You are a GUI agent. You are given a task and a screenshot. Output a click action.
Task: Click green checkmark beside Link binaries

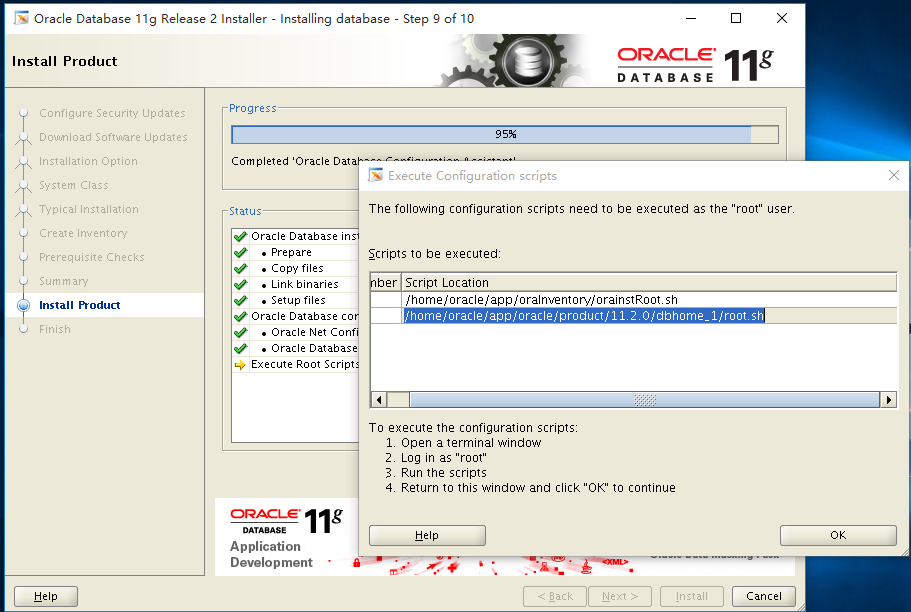pos(241,285)
